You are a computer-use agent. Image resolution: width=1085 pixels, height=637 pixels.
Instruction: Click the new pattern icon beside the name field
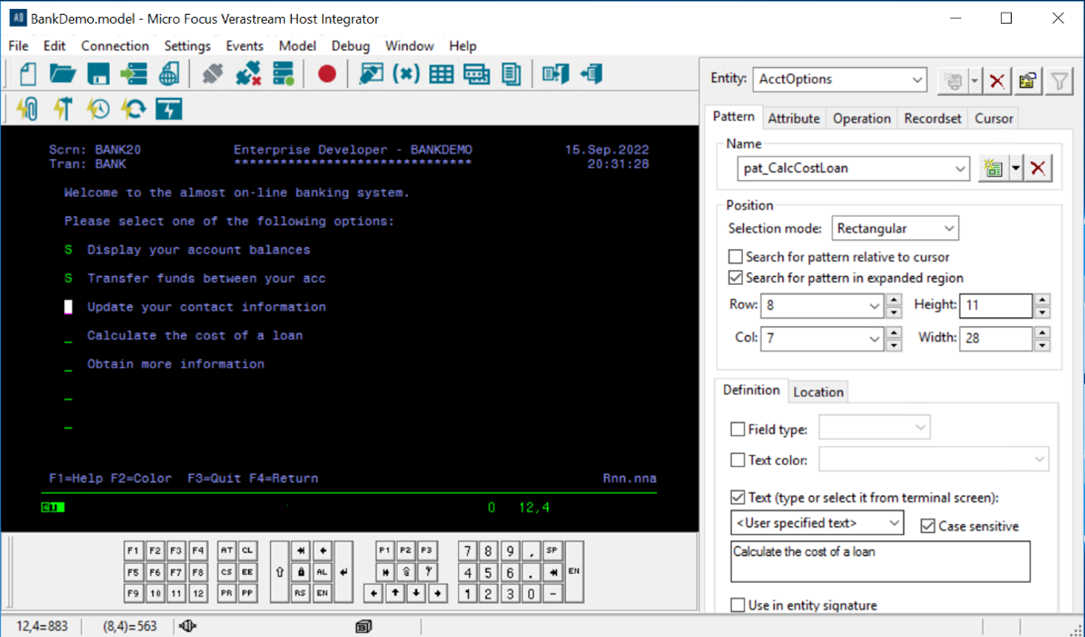pyautogui.click(x=993, y=168)
